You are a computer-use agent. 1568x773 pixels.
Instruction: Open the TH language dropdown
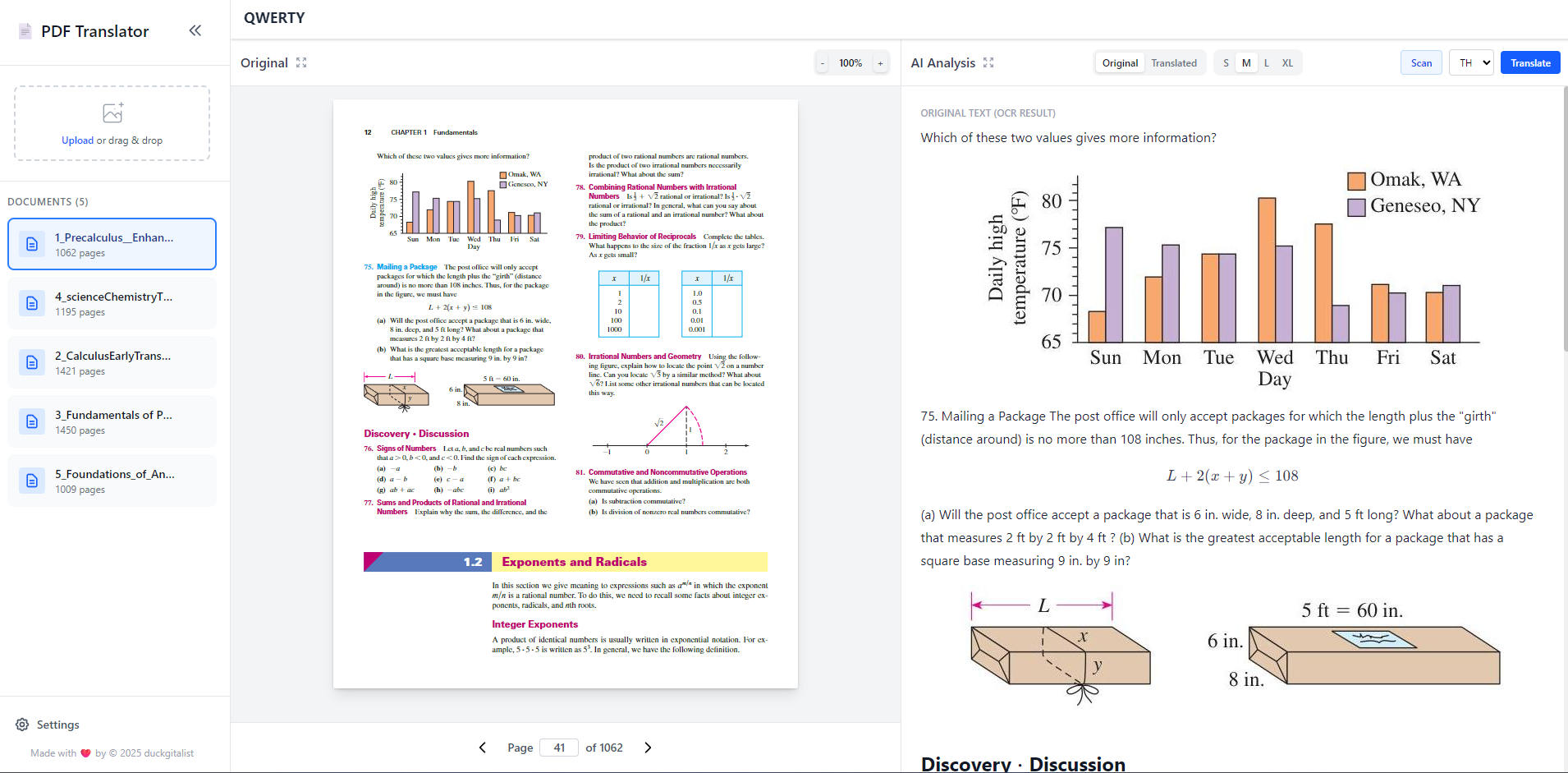(1471, 62)
